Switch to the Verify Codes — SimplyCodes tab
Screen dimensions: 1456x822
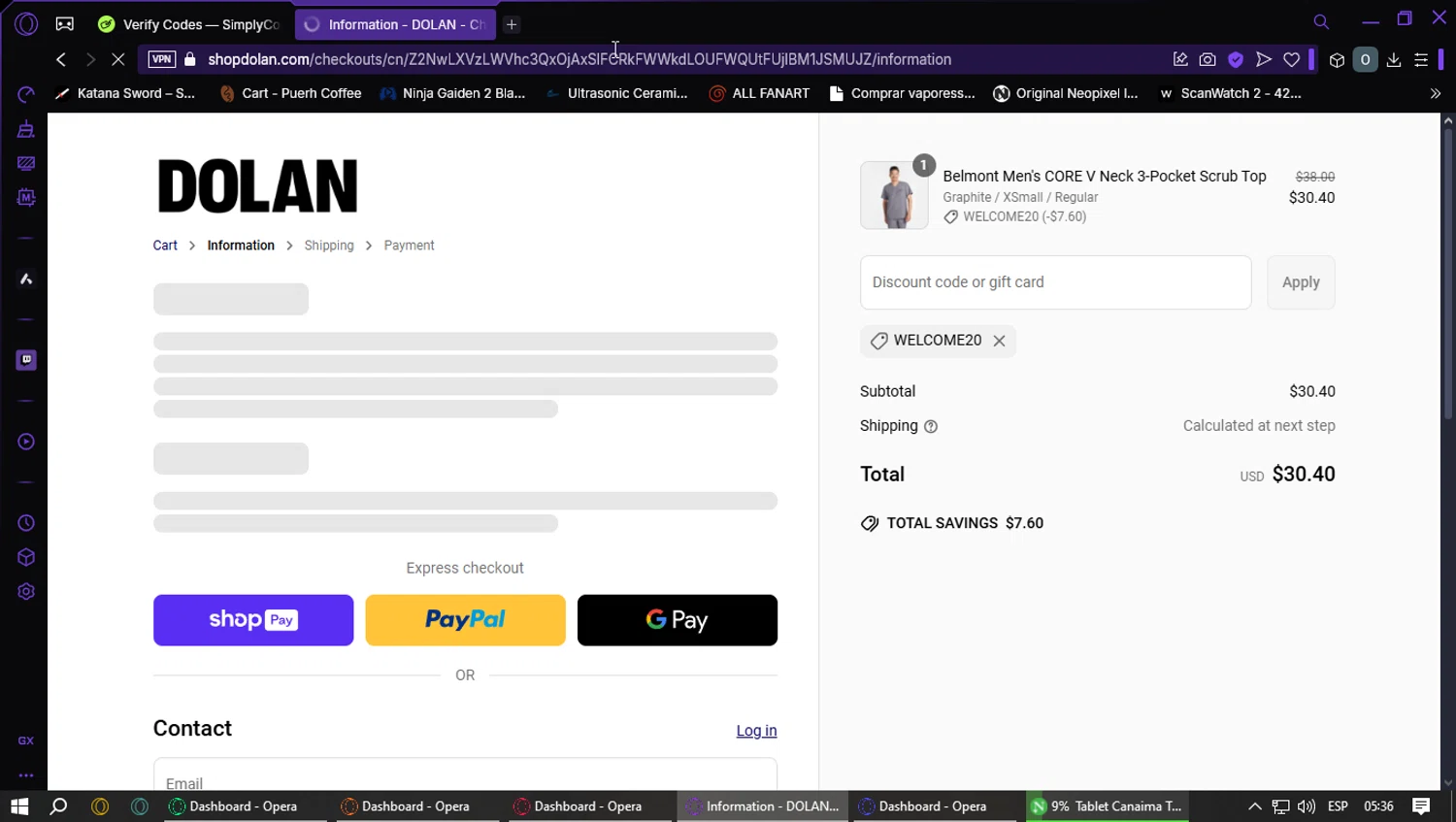point(190,24)
